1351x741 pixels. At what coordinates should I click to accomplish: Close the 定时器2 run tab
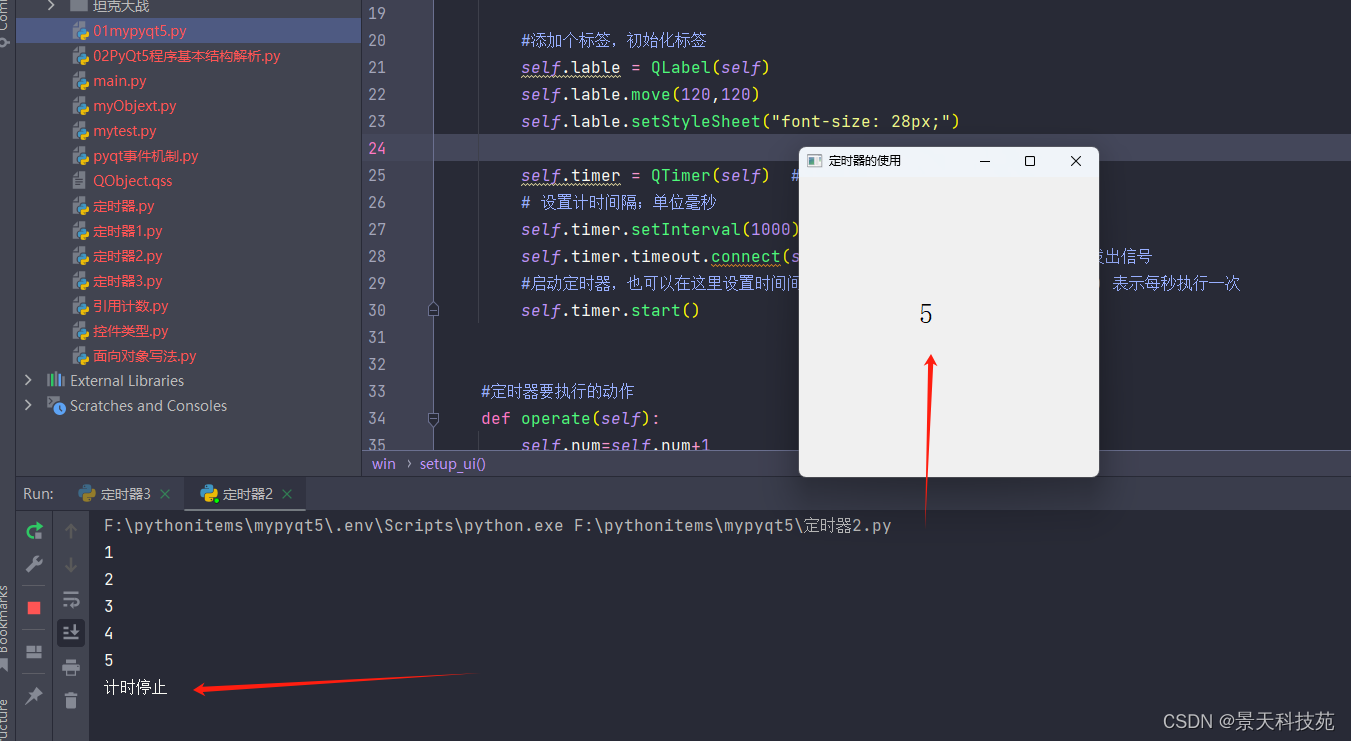click(287, 494)
